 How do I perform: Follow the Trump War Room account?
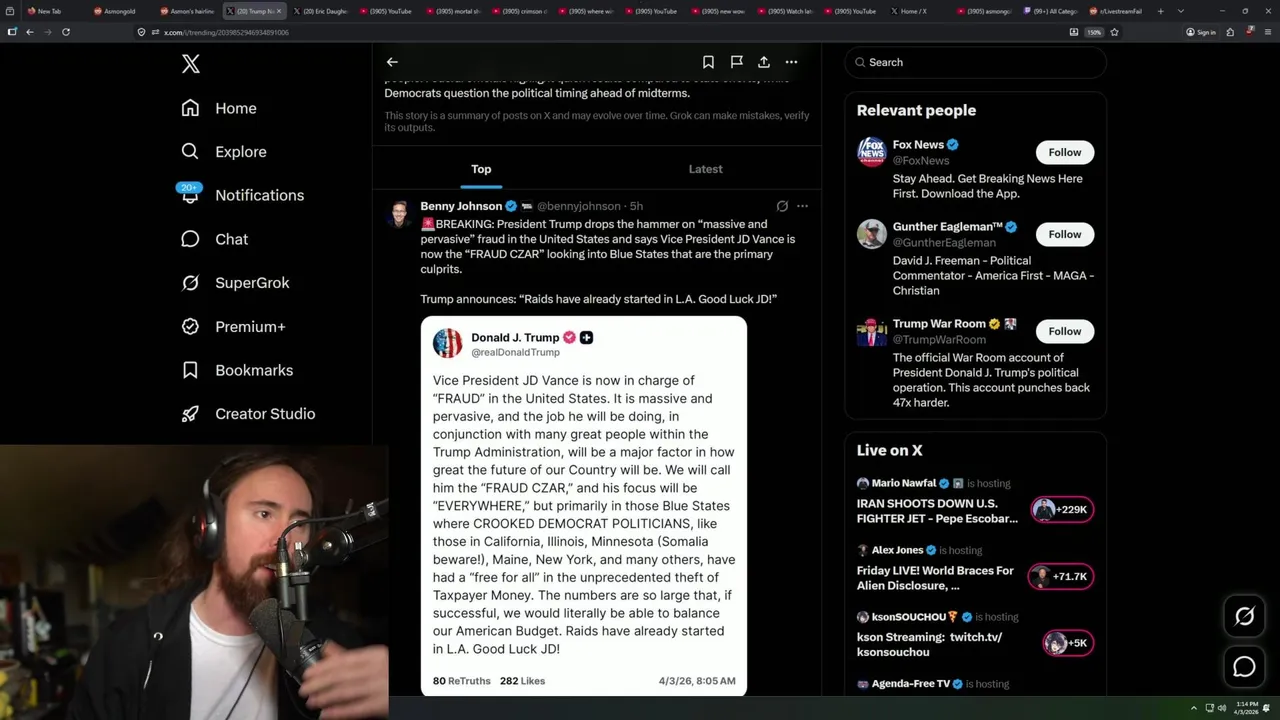1065,331
